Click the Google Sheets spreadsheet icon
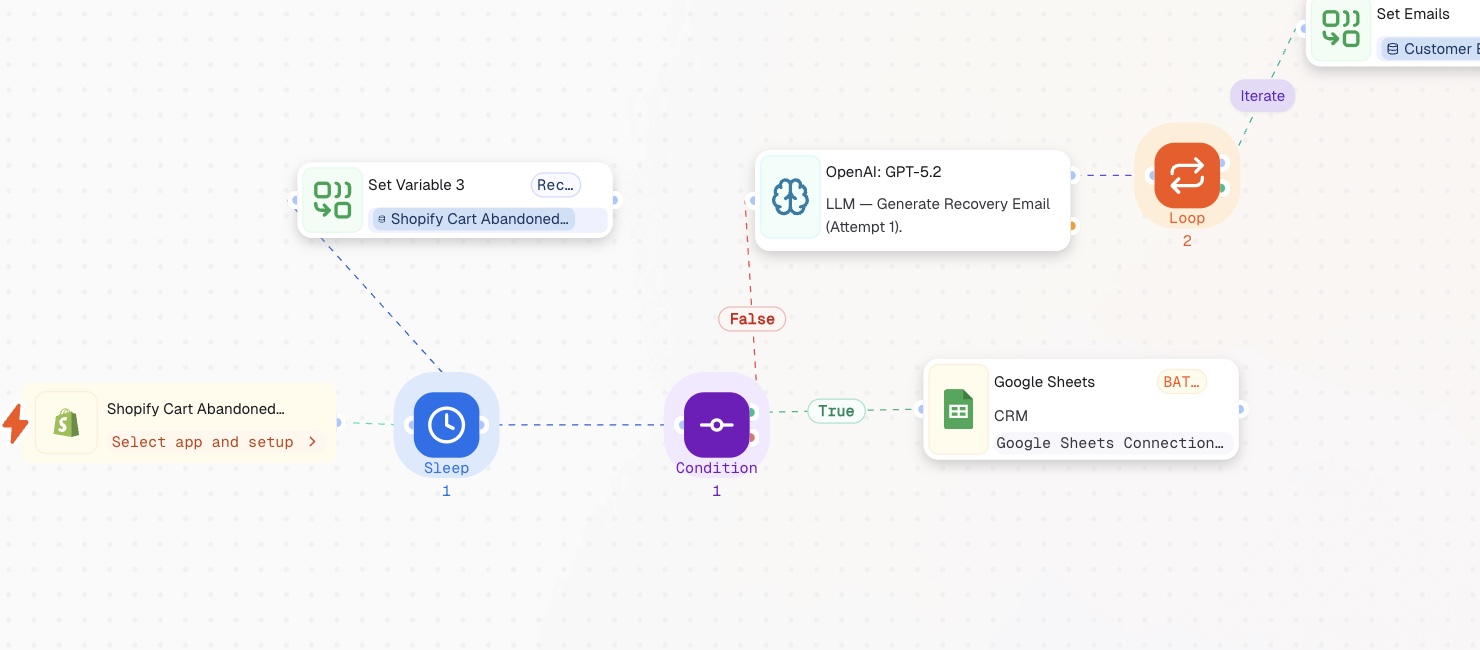The height and width of the screenshot is (650, 1480). coord(958,410)
